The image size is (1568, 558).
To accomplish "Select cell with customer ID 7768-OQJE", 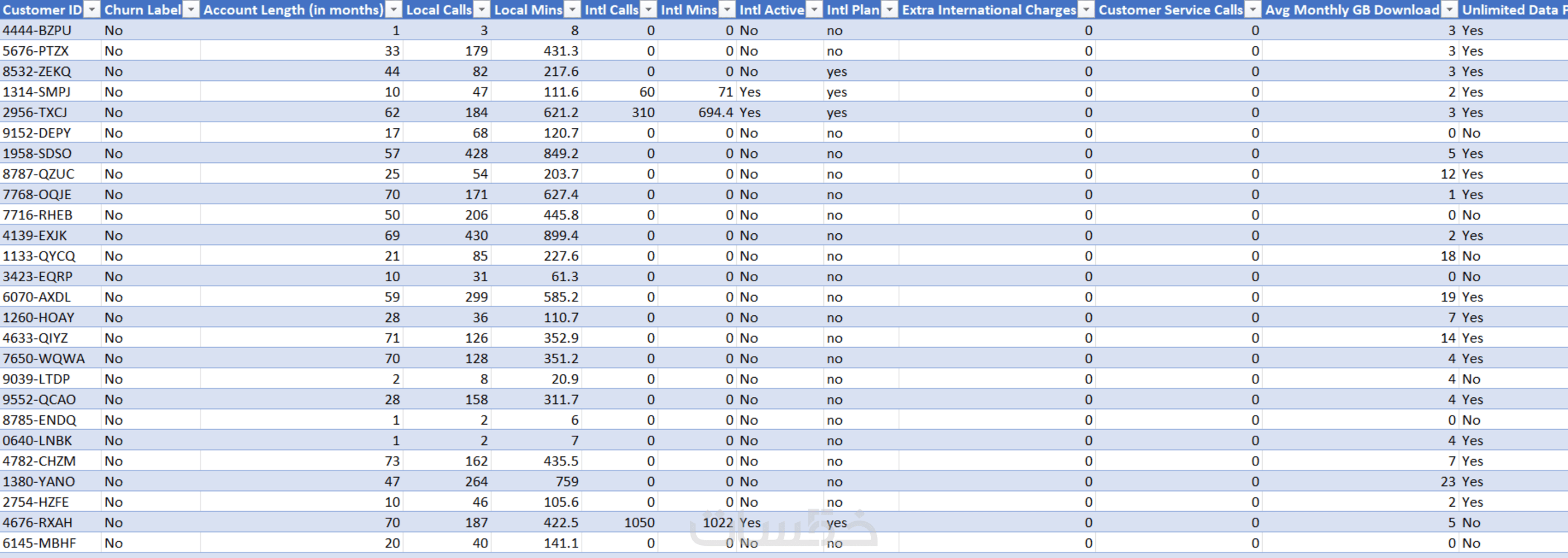I will pyautogui.click(x=51, y=194).
